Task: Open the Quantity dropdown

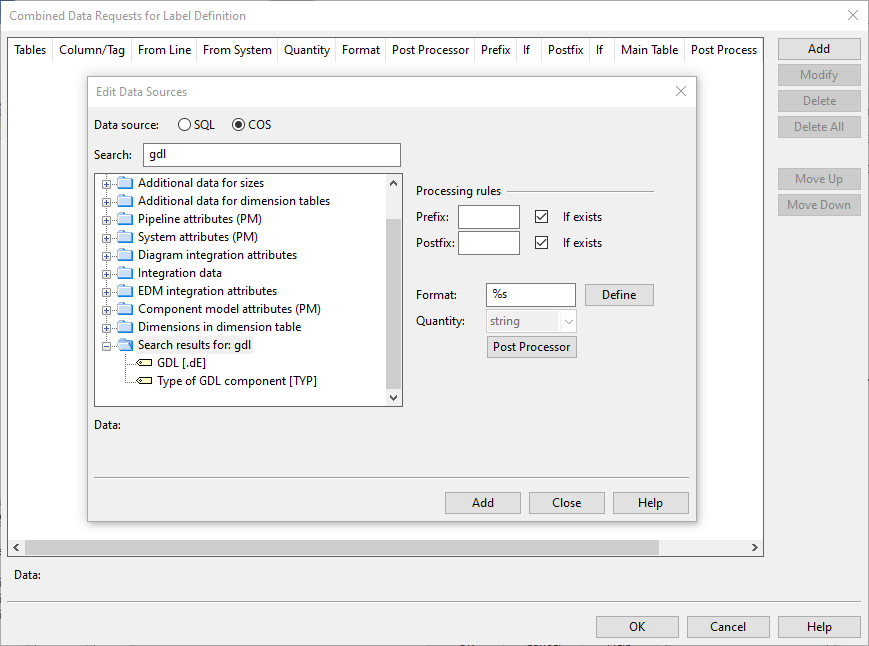Action: click(x=568, y=321)
